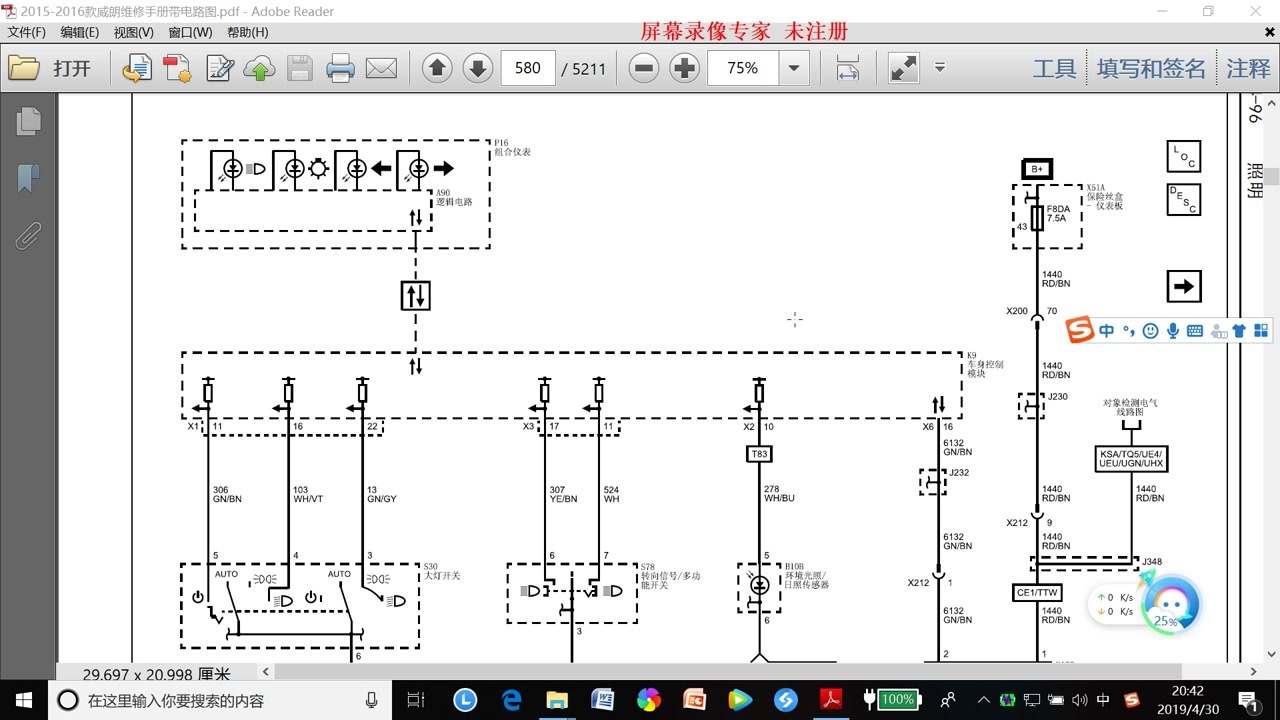Open Adobe Reader taskbar icon
Screen dimensions: 1280x720
pos(832,700)
